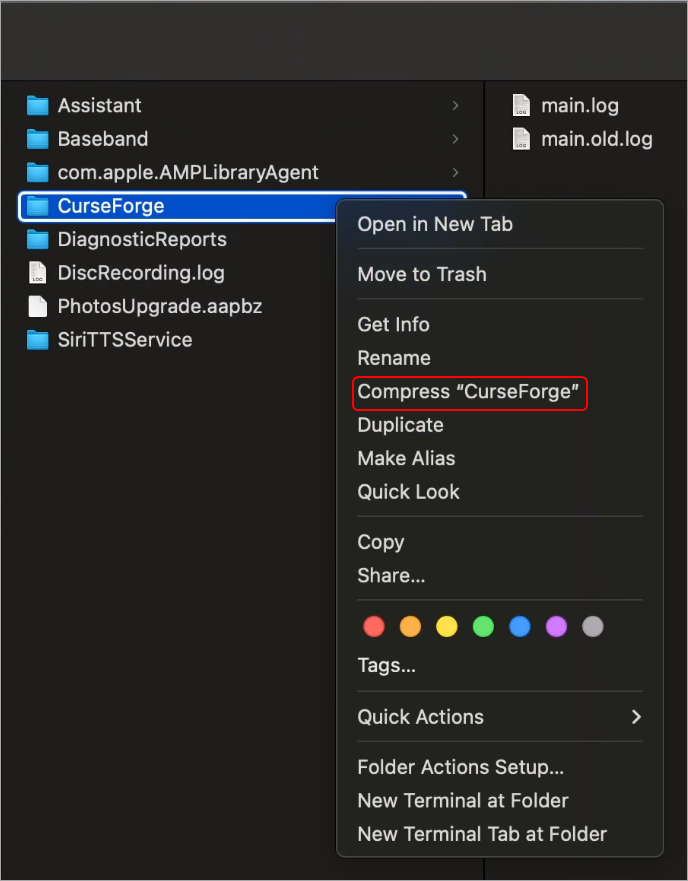Select the DiagnosticReports name text
This screenshot has height=881, width=688.
(142, 239)
